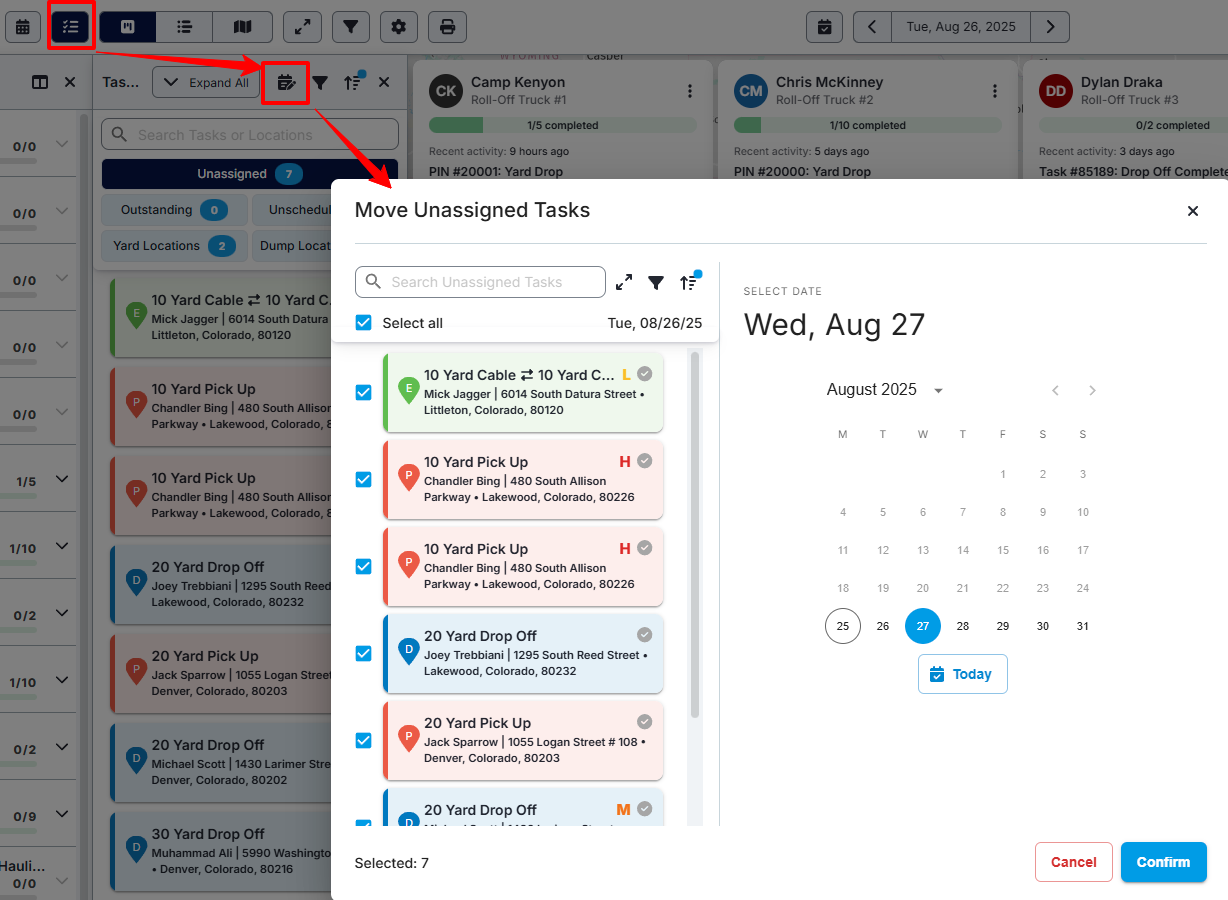Jump to Today in the calendar
Screen dimensions: 1228x900
(x=962, y=674)
